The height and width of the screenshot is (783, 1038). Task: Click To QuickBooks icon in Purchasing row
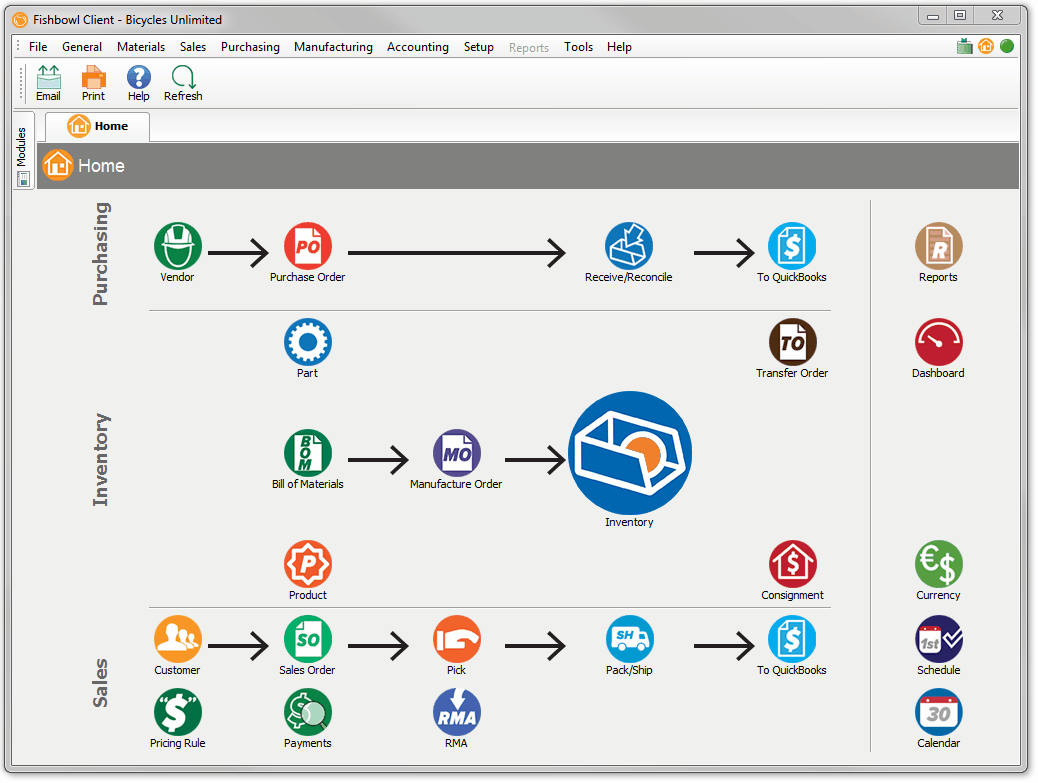click(792, 246)
